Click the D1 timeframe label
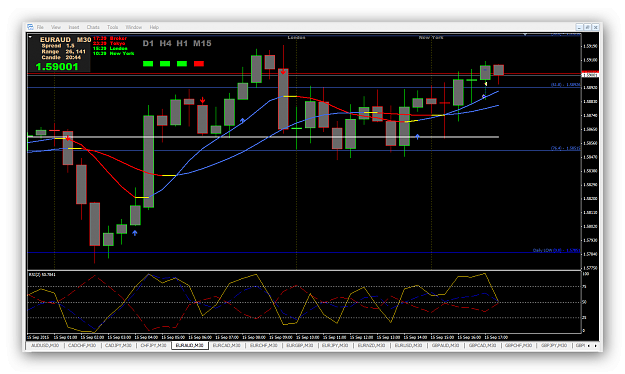625x374 pixels. pyautogui.click(x=148, y=43)
